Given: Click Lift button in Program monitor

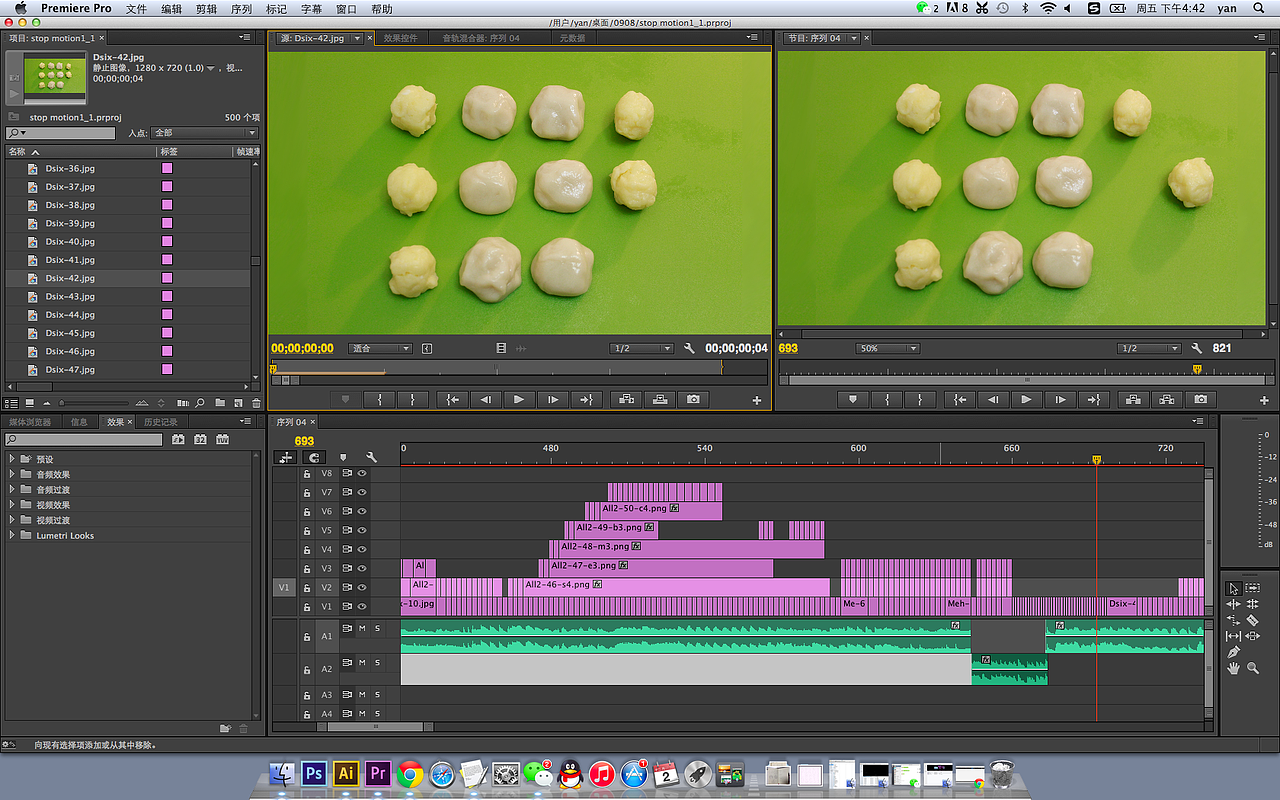Looking at the screenshot, I should point(1133,399).
